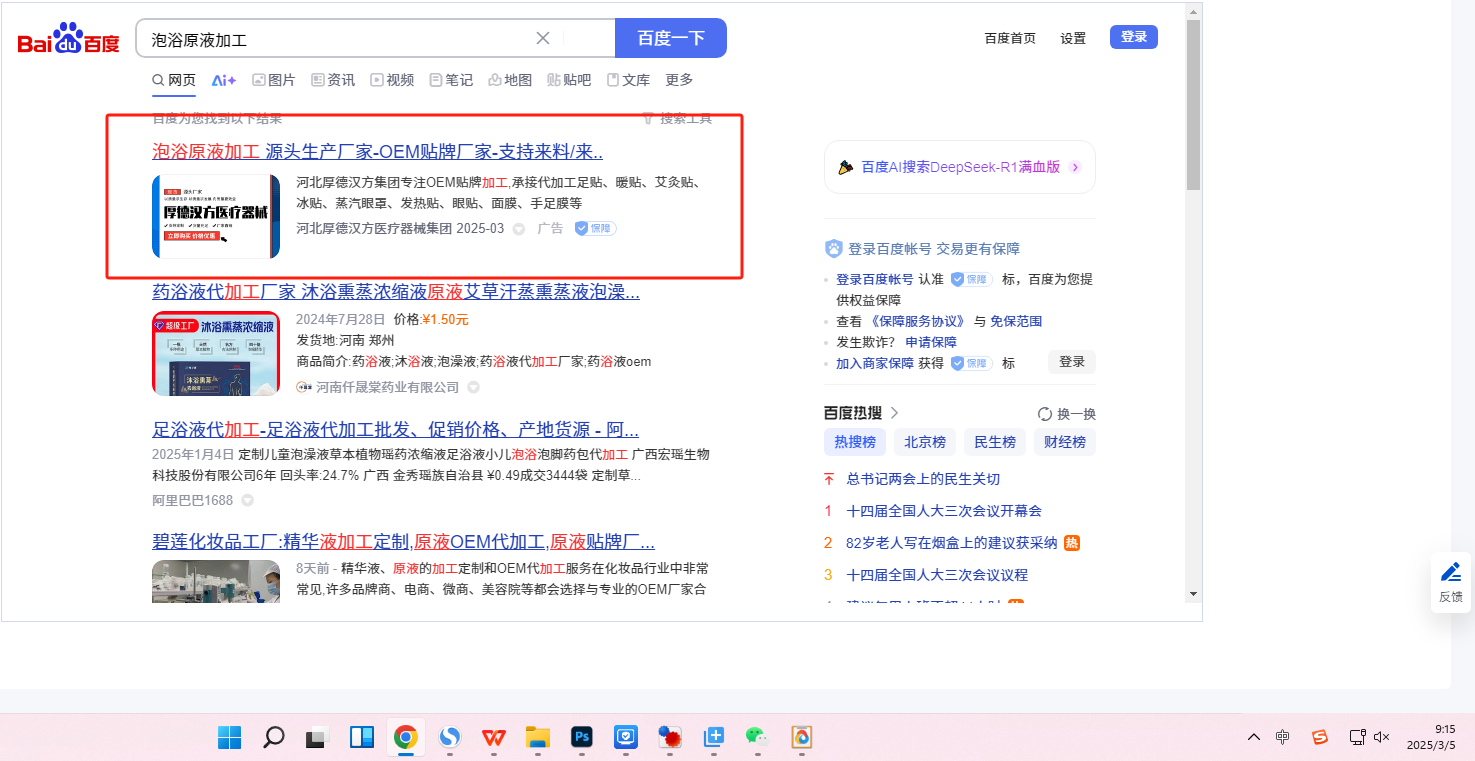Open WeChat from the taskbar
This screenshot has height=761, width=1475.
pos(756,738)
